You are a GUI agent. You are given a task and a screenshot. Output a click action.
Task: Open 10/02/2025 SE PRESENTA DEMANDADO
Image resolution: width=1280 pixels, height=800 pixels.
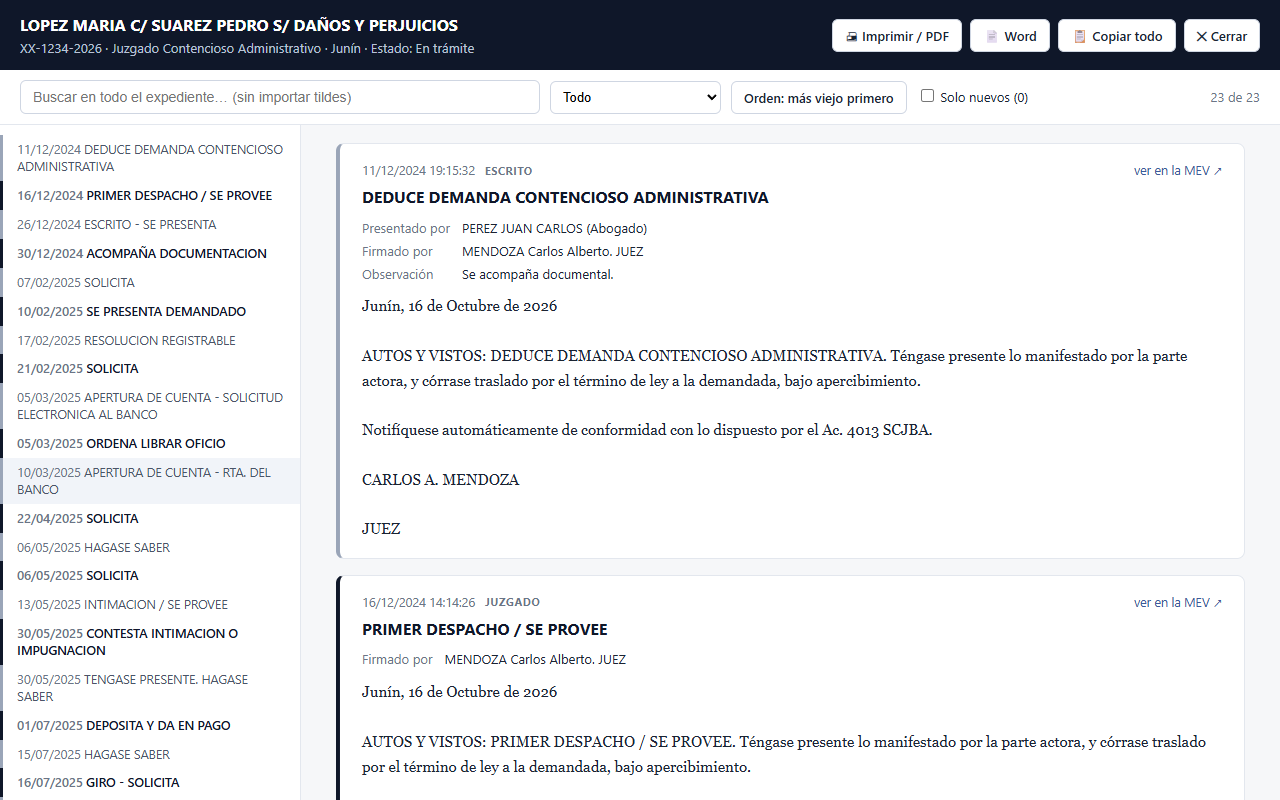tap(150, 312)
